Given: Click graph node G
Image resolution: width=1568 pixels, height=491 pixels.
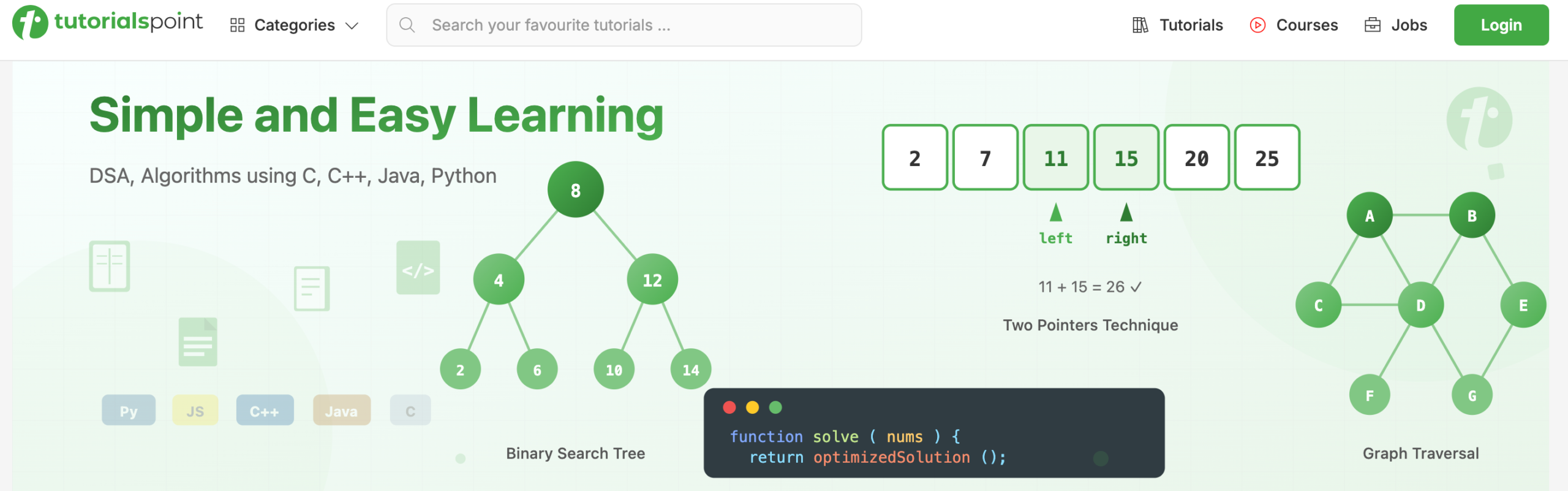Looking at the screenshot, I should tap(1472, 395).
